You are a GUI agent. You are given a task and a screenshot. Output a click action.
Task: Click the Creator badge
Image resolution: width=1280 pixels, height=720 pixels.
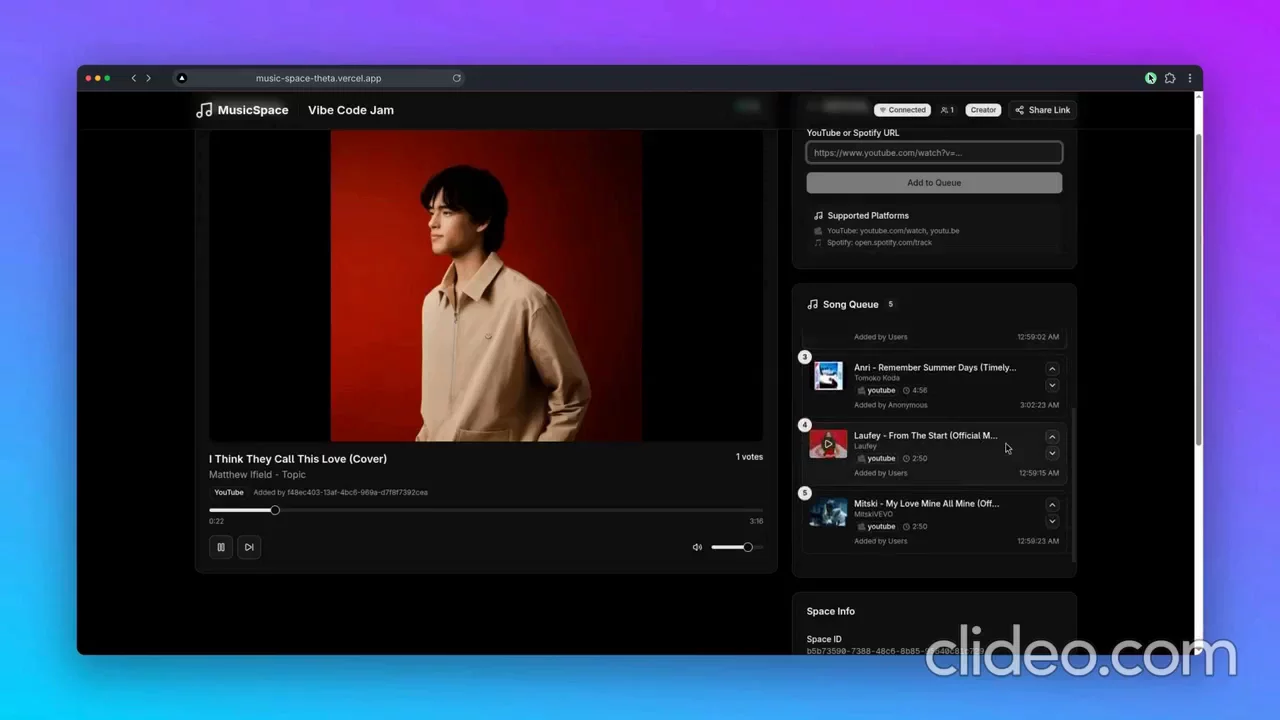983,110
